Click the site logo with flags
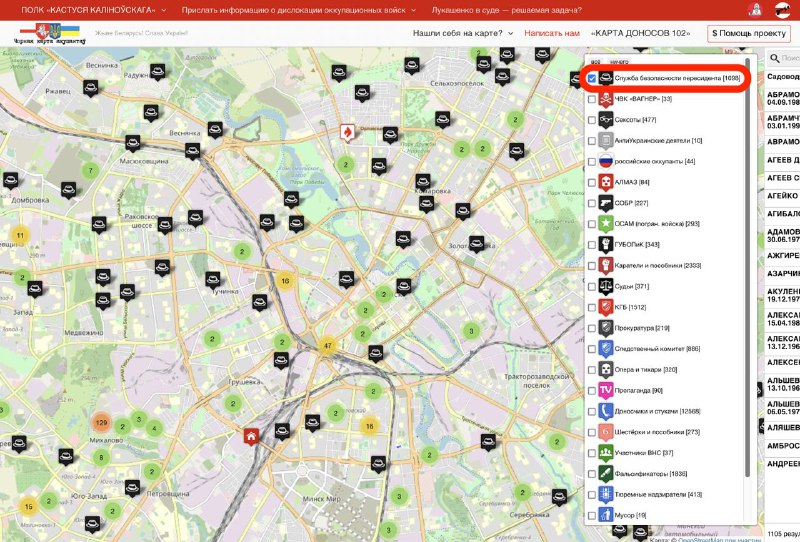This screenshot has height=542, width=800. tap(49, 34)
